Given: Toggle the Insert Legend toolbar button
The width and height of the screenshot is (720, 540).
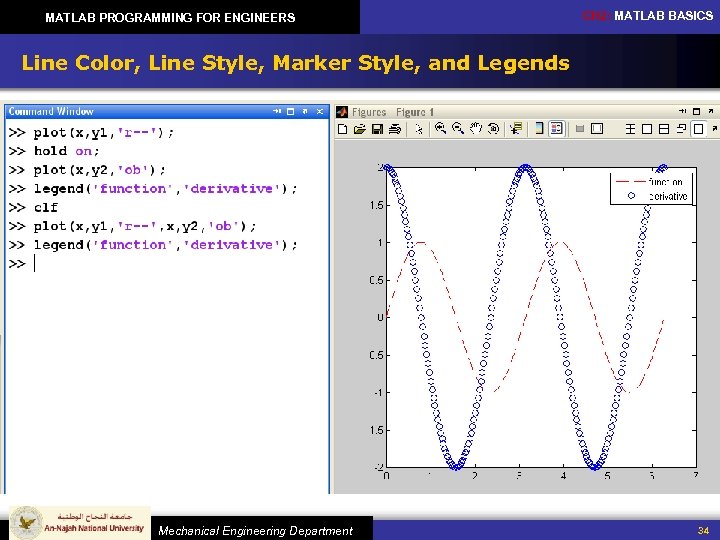Looking at the screenshot, I should pos(557,129).
